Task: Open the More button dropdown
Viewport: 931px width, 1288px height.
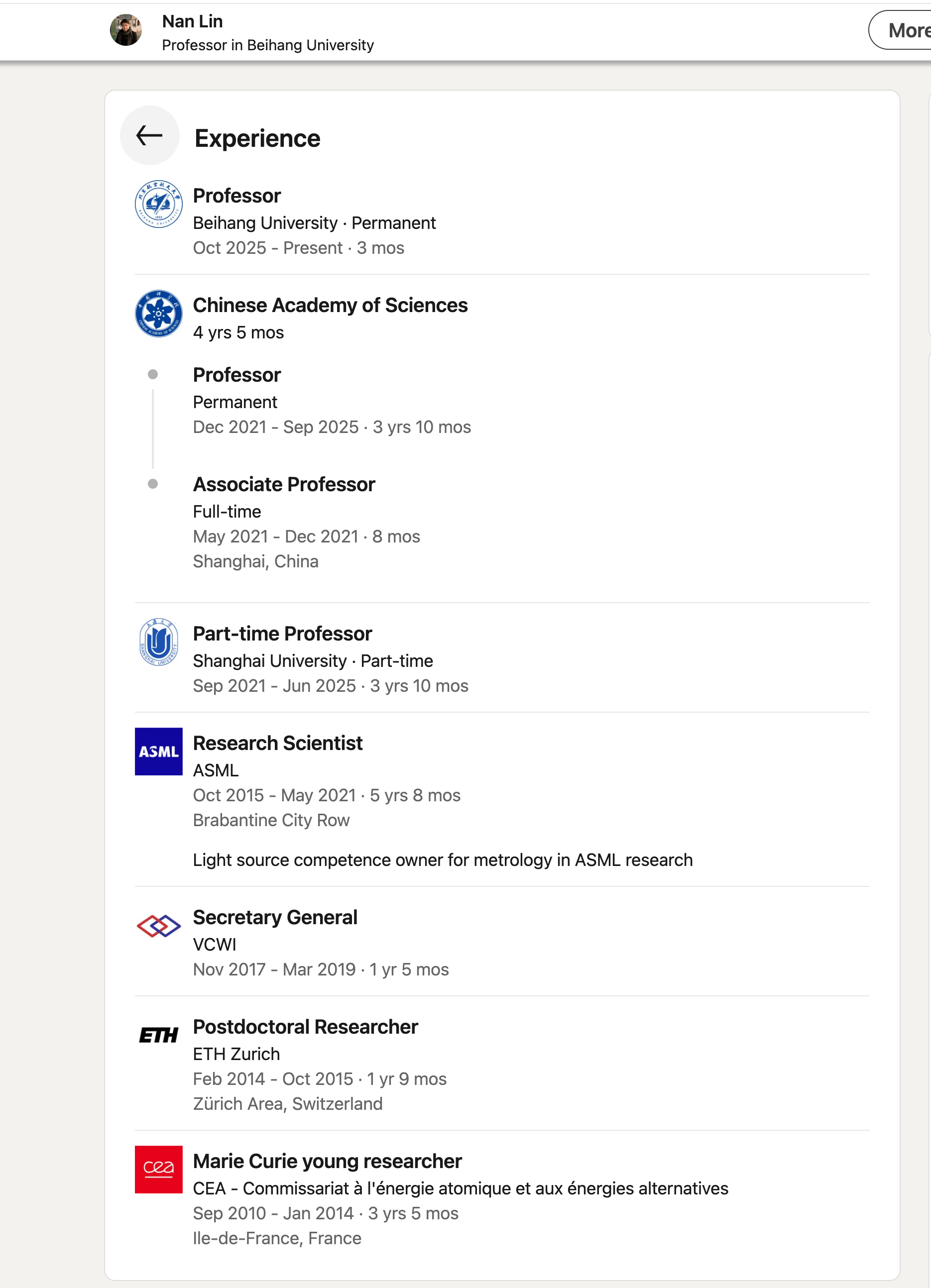Action: point(903,30)
